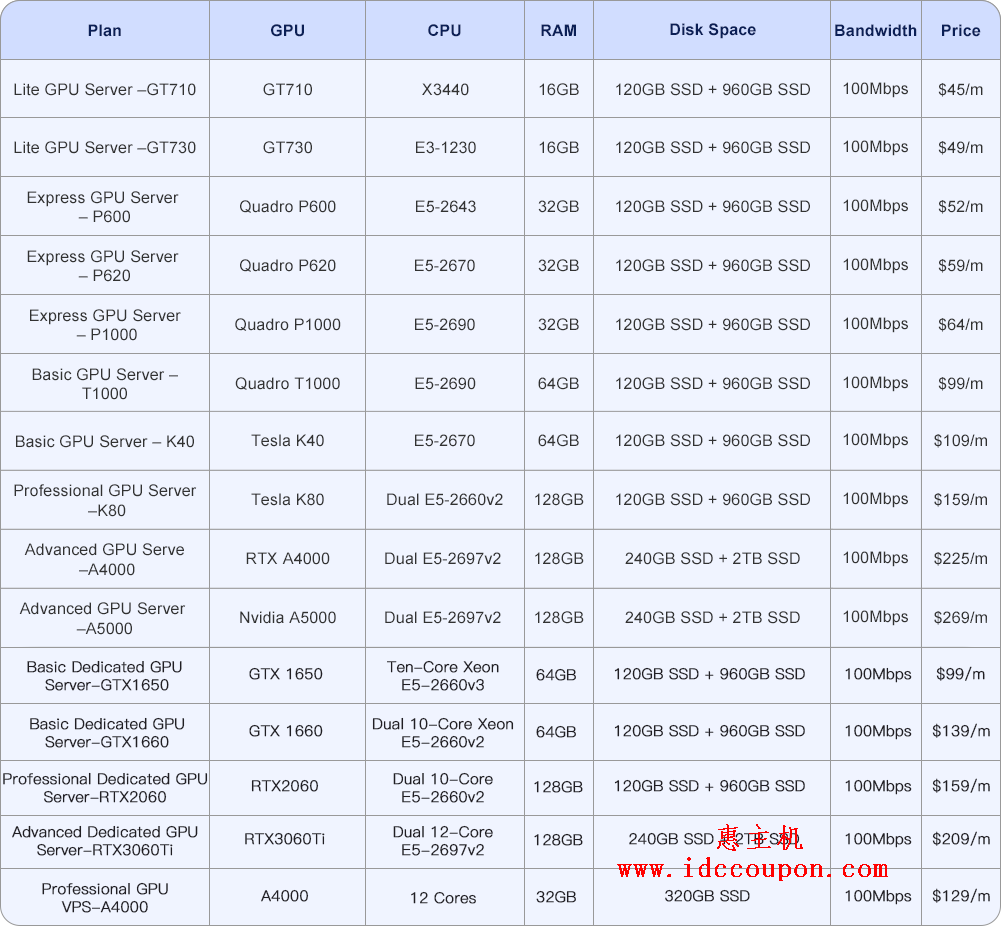This screenshot has height=926, width=1001.
Task: Select Professional GPU Server –K80 plan cell
Action: tap(105, 500)
